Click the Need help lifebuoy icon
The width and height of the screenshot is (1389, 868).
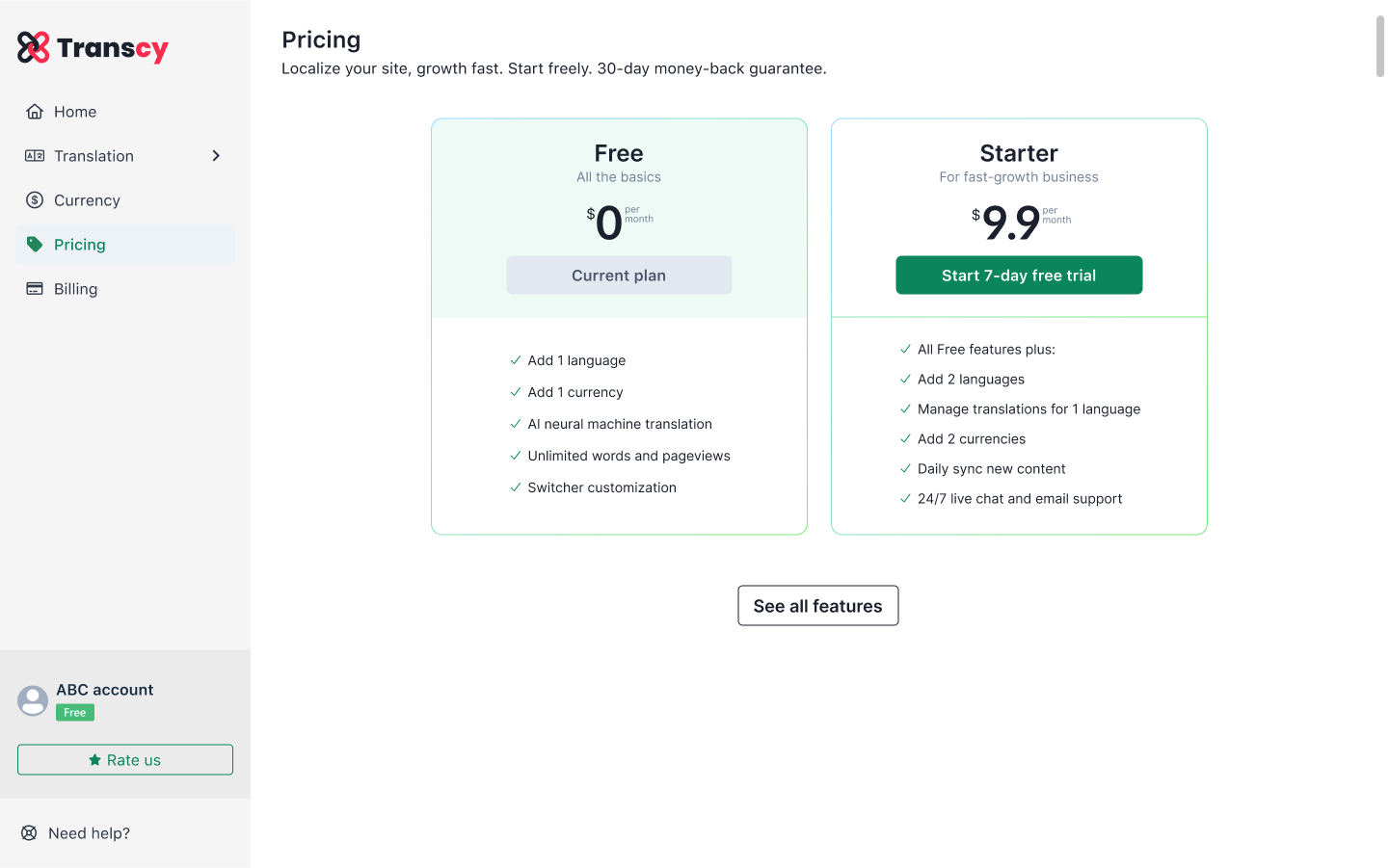click(29, 833)
